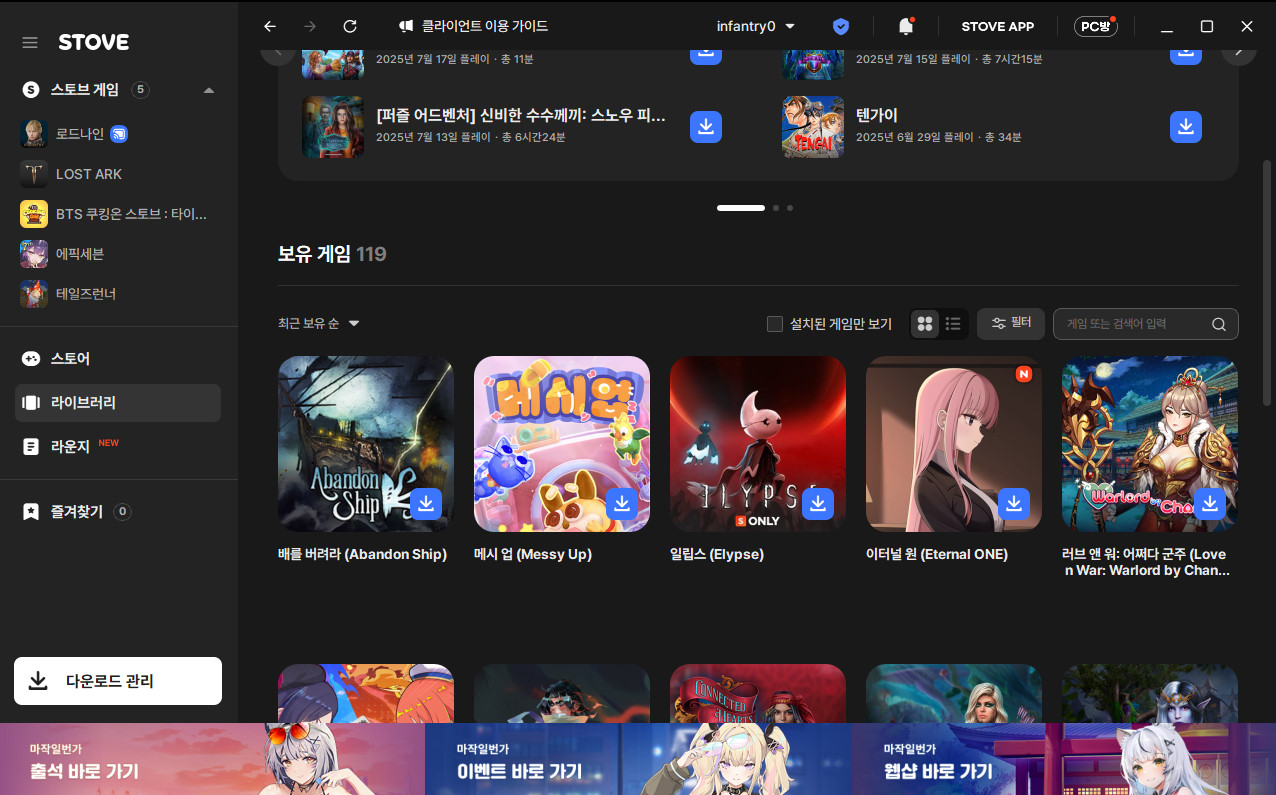Open 메시 업 (Messy Up) title text
The width and height of the screenshot is (1276, 795).
click(x=533, y=554)
